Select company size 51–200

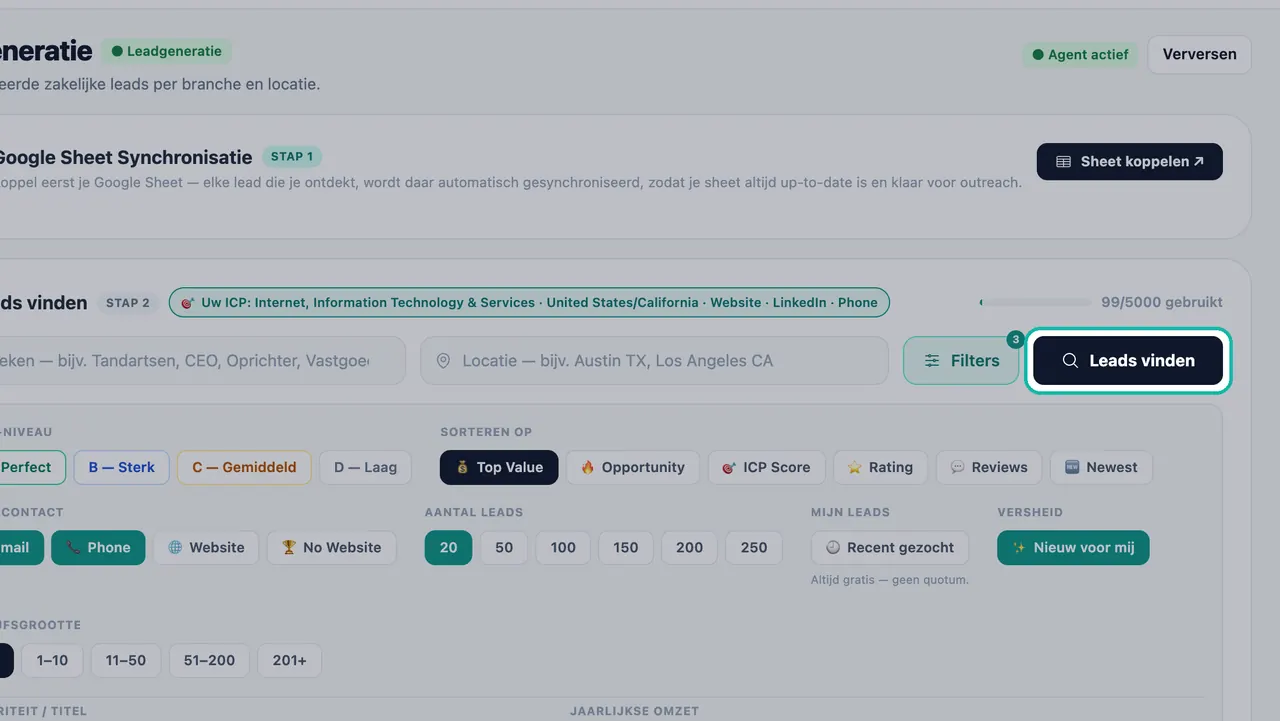[209, 660]
